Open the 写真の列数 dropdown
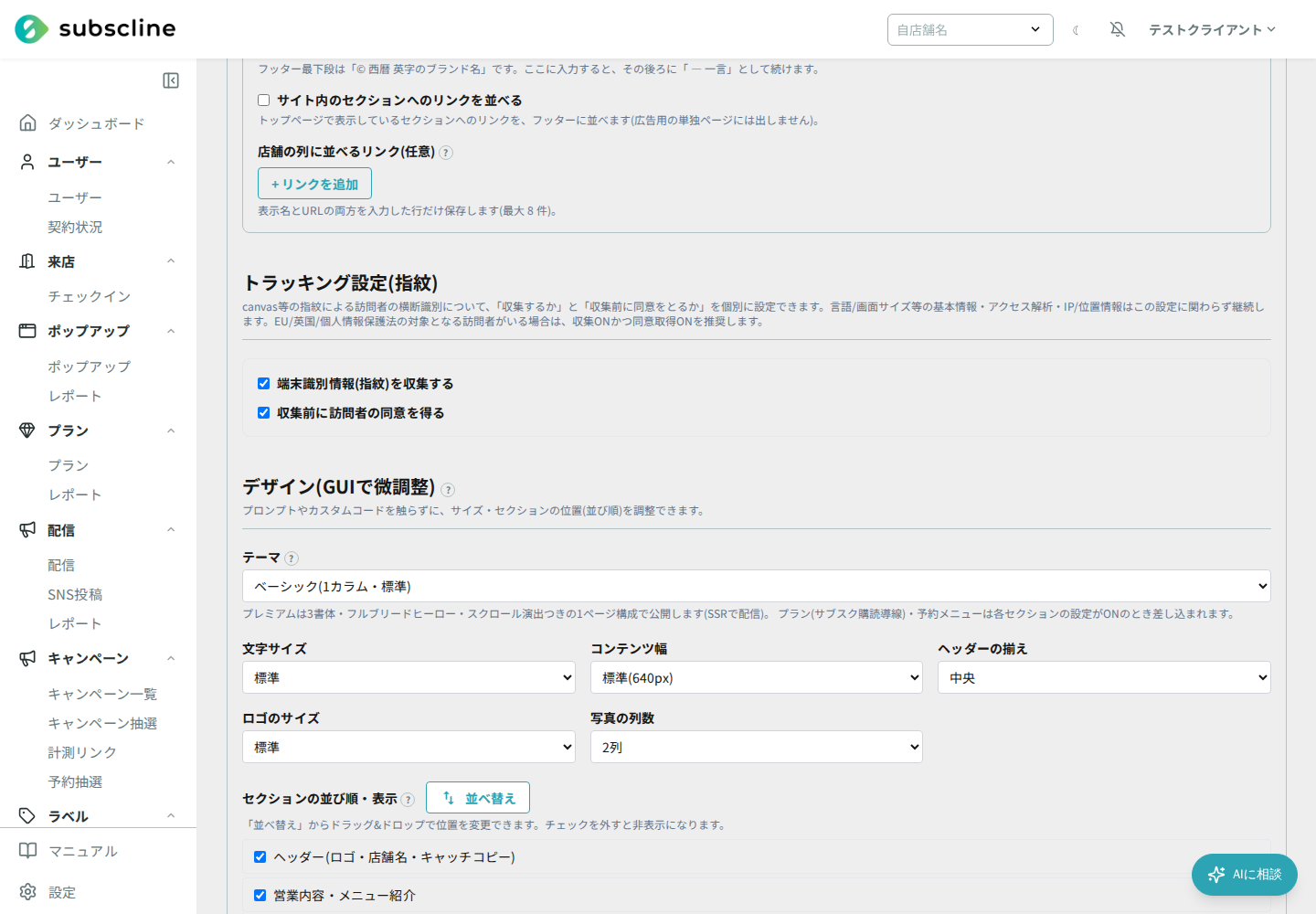Screen dimensions: 1316x914 [757, 747]
